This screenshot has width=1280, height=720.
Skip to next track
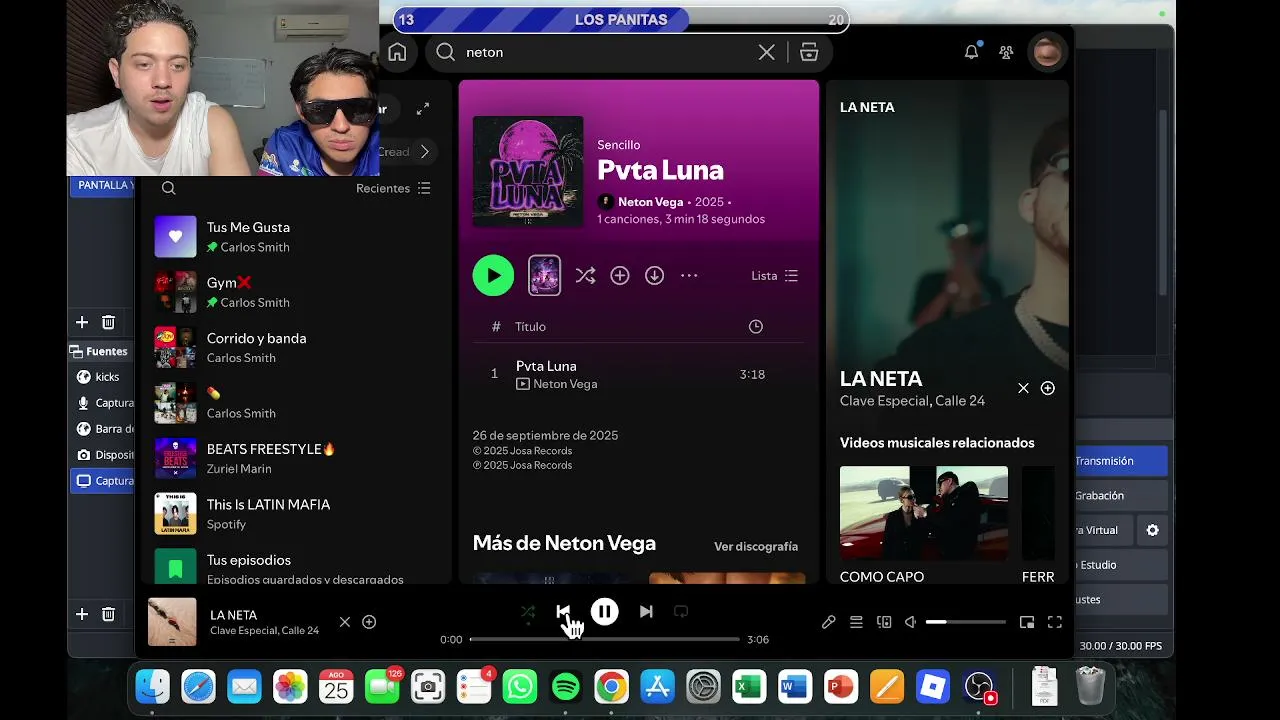click(x=646, y=611)
